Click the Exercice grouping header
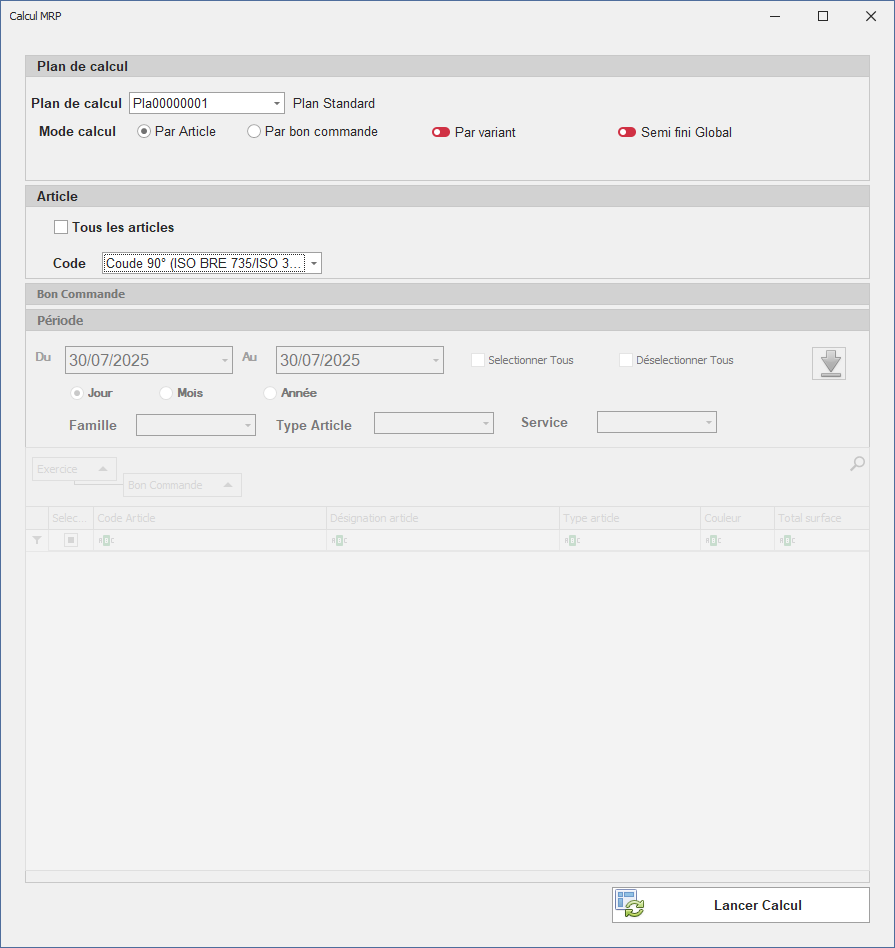 tap(74, 469)
